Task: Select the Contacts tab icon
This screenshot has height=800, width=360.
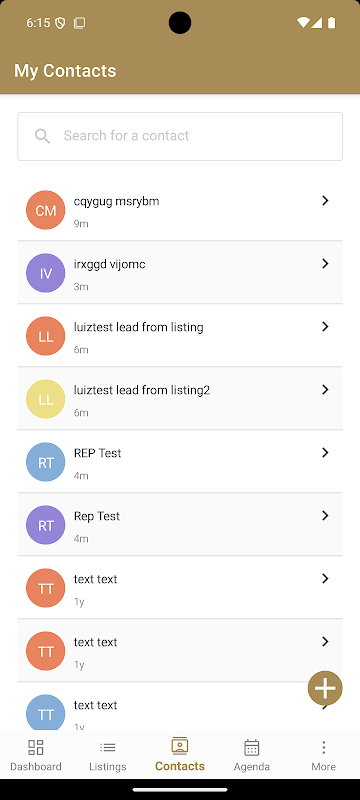Action: coord(180,746)
